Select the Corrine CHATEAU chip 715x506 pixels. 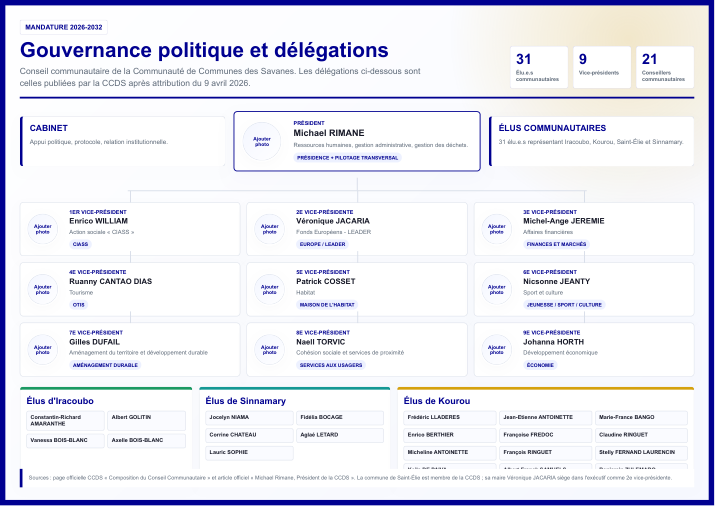tap(249, 435)
